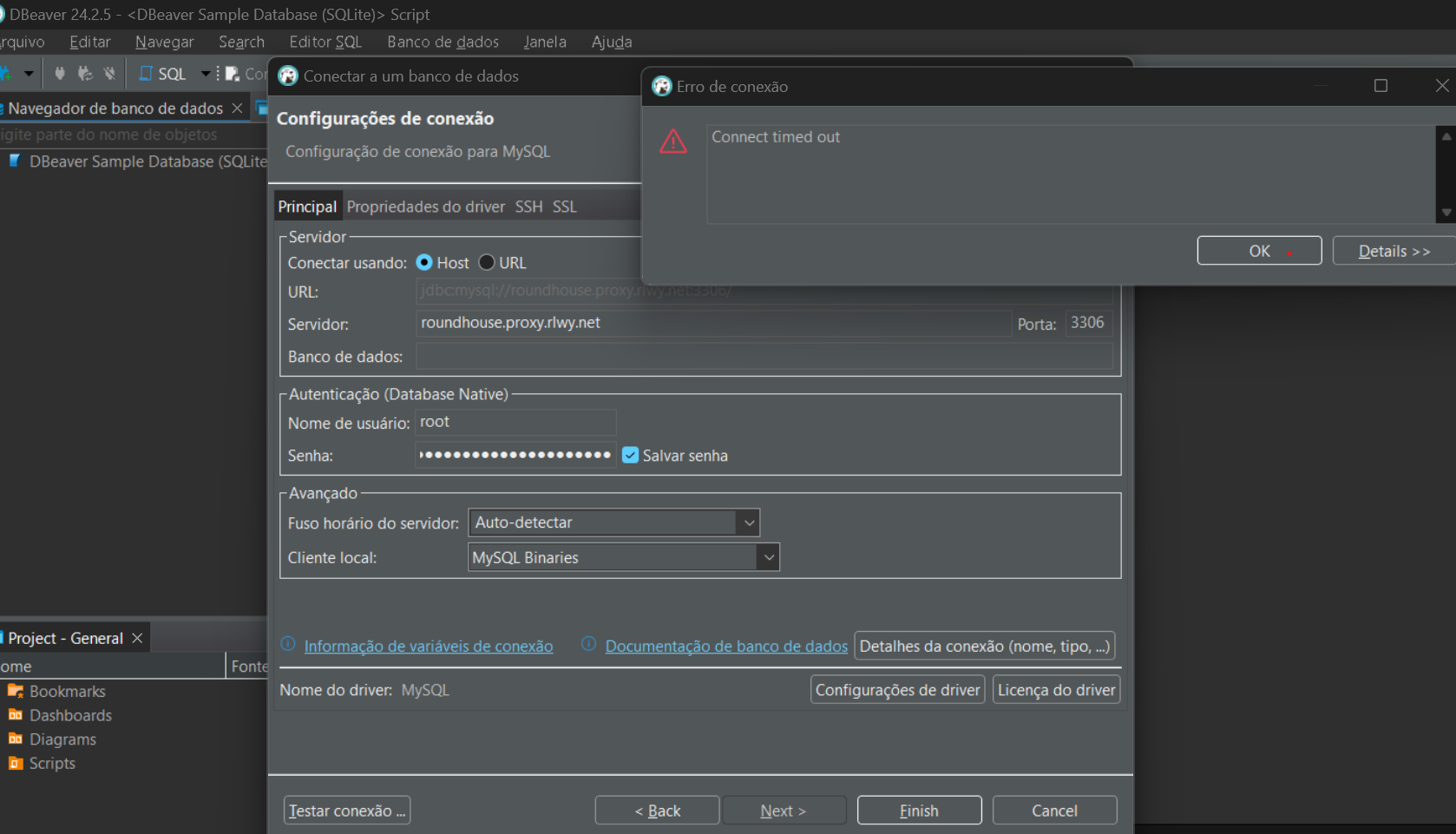Click the Testar conexão button

(x=347, y=811)
